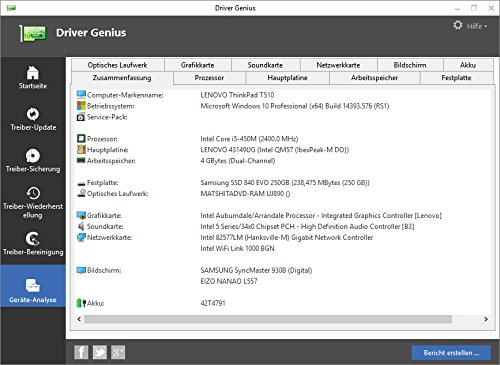Click the SAMSUNG SyncMaster 930B value

pos(256,270)
